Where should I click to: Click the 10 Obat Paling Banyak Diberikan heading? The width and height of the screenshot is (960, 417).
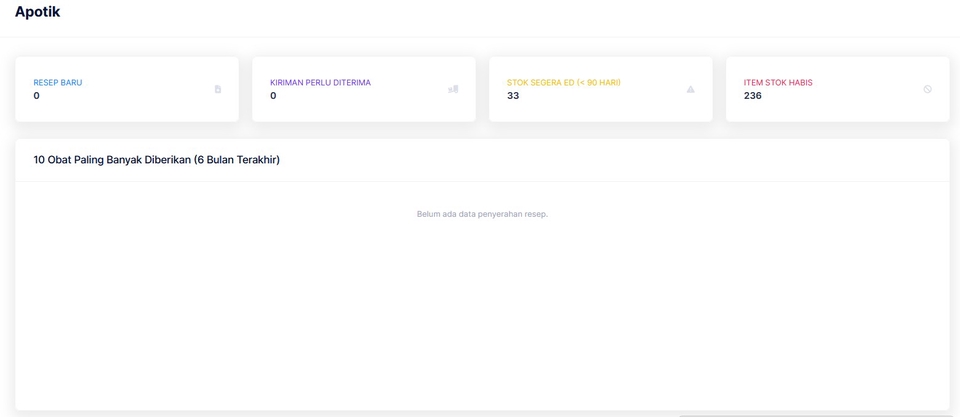pyautogui.click(x=157, y=160)
